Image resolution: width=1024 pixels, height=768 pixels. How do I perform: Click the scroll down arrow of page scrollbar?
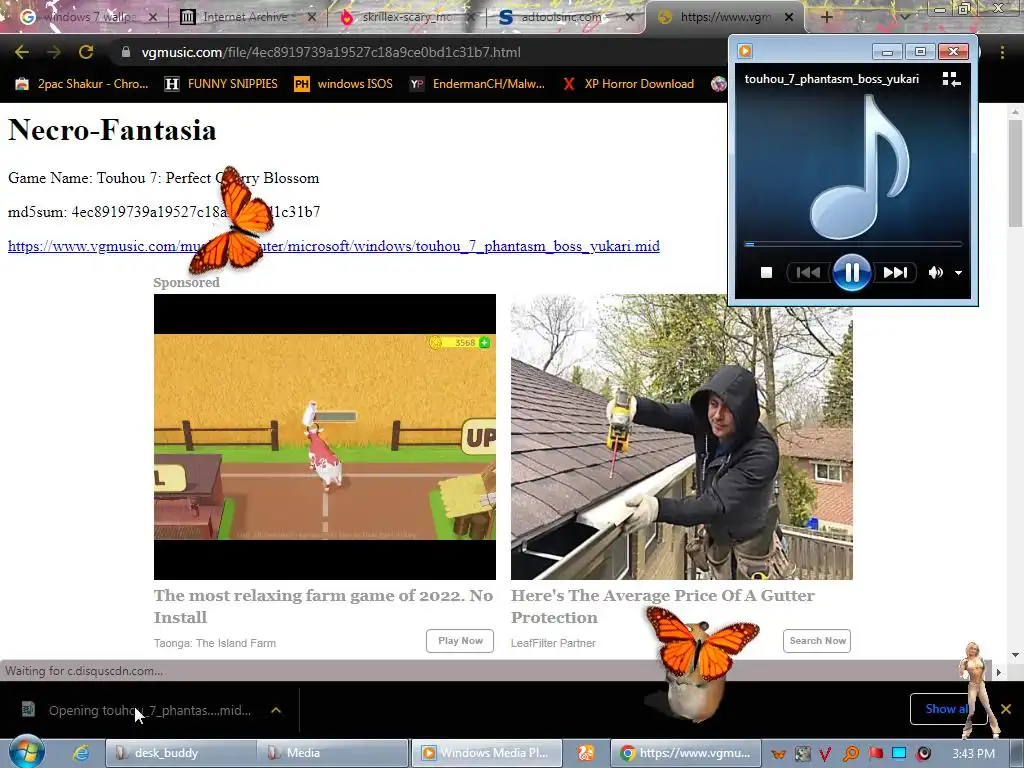point(1014,654)
